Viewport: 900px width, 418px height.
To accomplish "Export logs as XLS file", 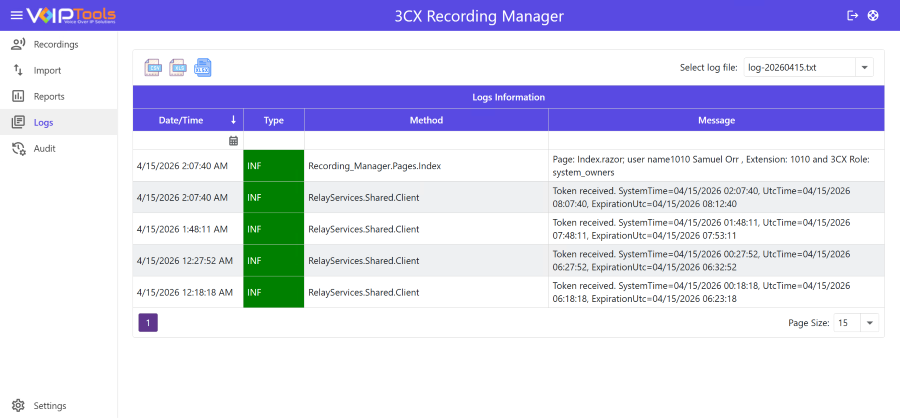I will [178, 67].
